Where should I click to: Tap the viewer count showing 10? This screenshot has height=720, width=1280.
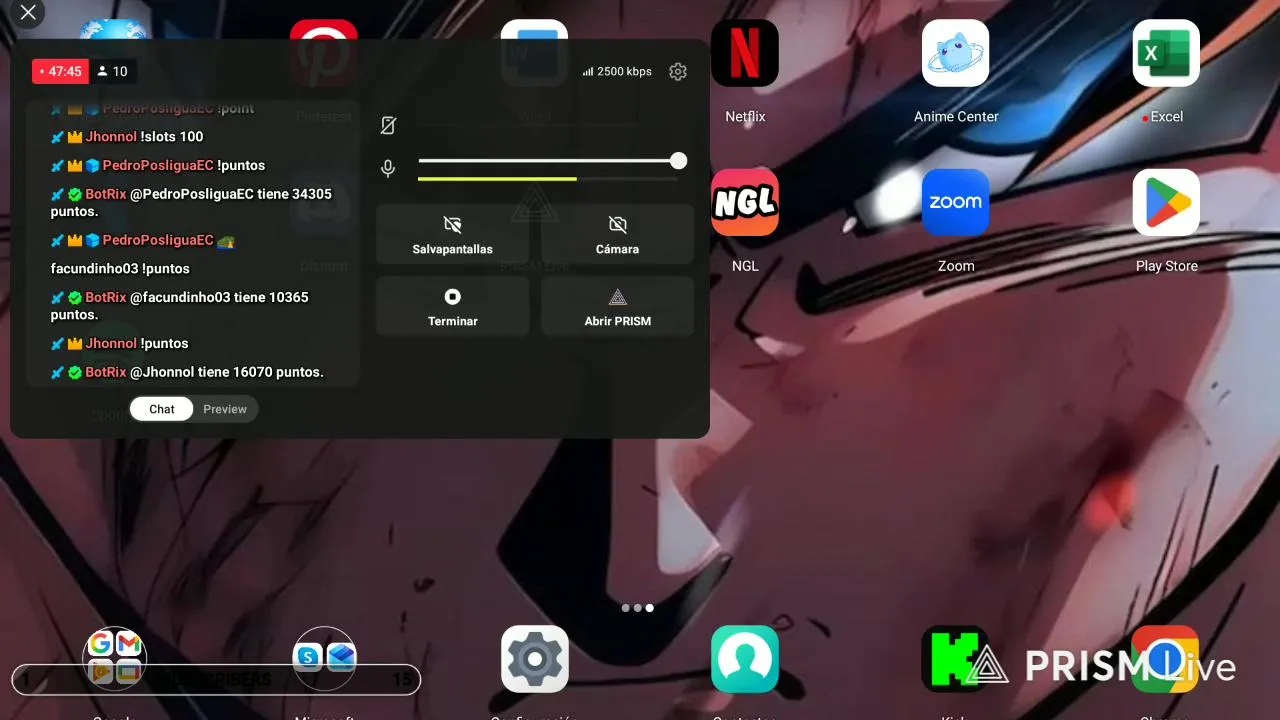[x=112, y=71]
